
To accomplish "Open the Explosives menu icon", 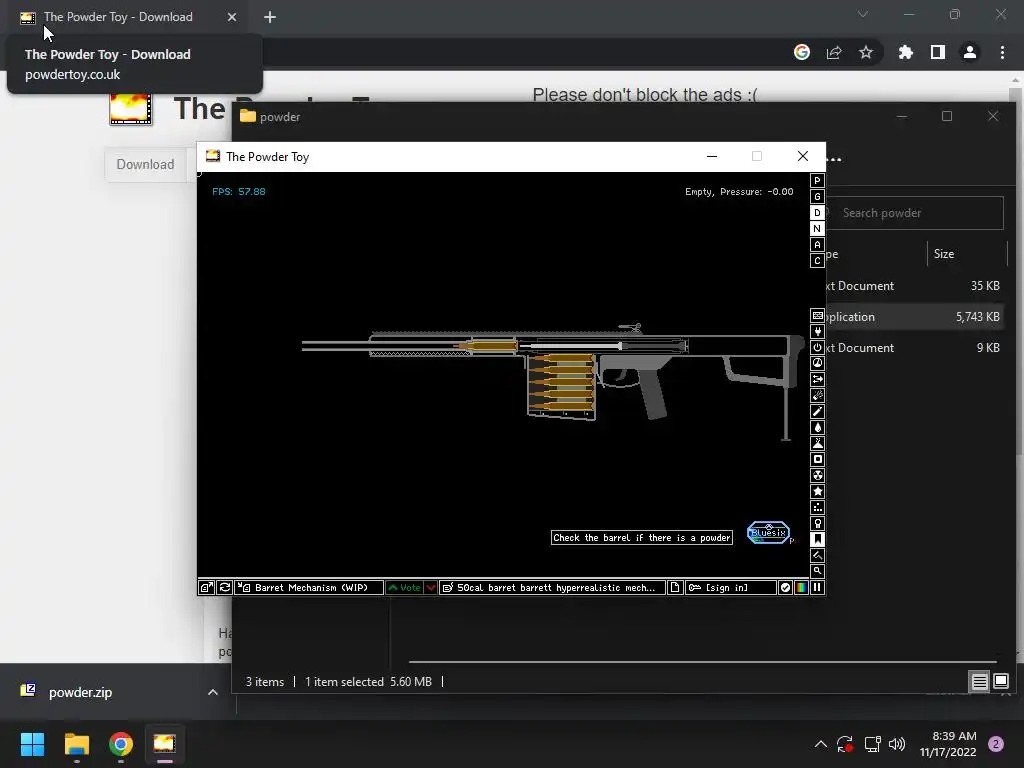I will click(817, 395).
